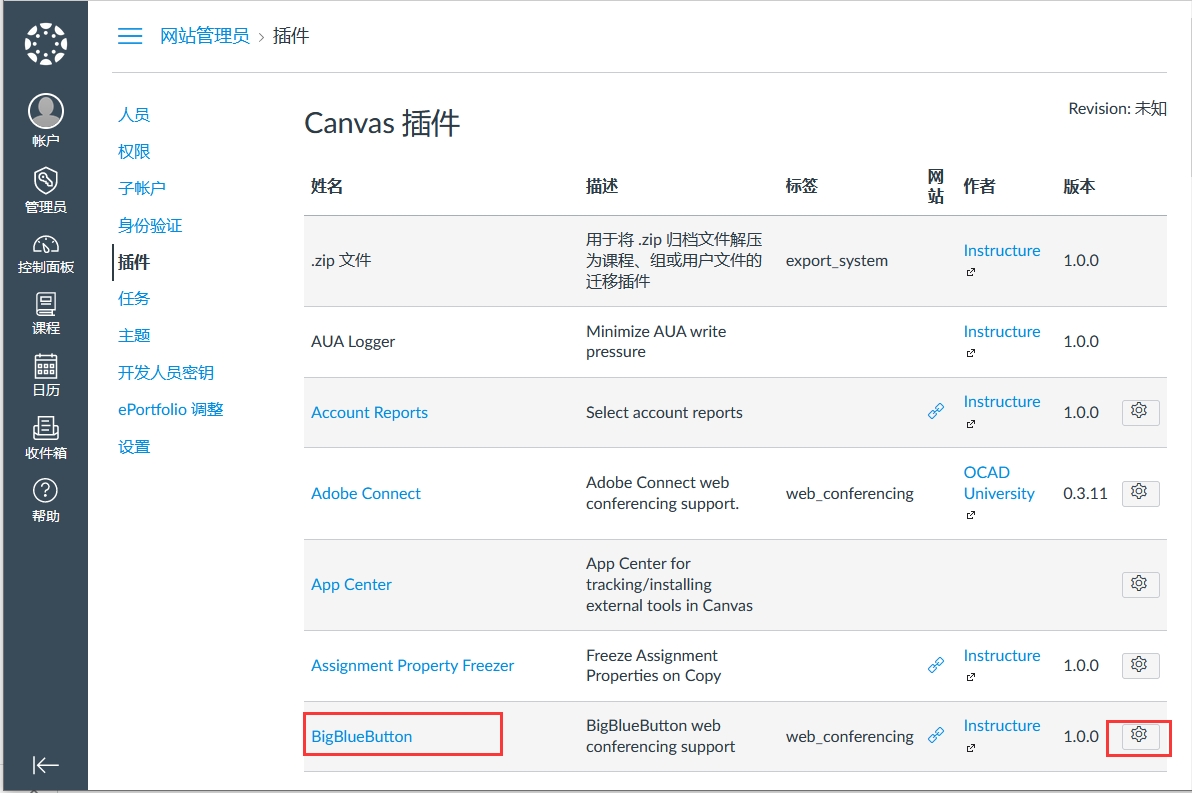Open the Account (帐户) avatar menu

click(45, 112)
